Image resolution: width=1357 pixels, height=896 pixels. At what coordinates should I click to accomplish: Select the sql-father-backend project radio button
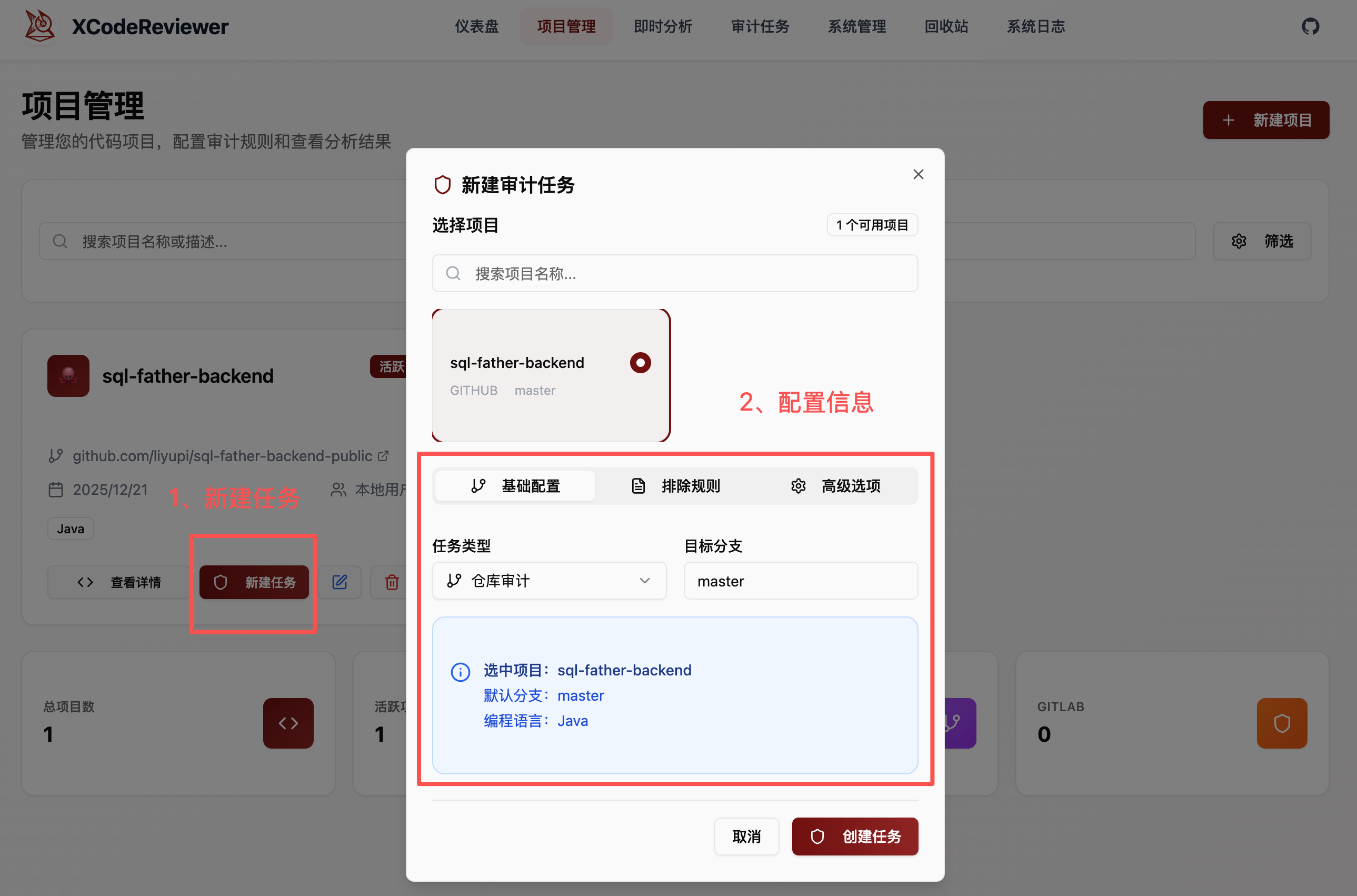tap(640, 362)
